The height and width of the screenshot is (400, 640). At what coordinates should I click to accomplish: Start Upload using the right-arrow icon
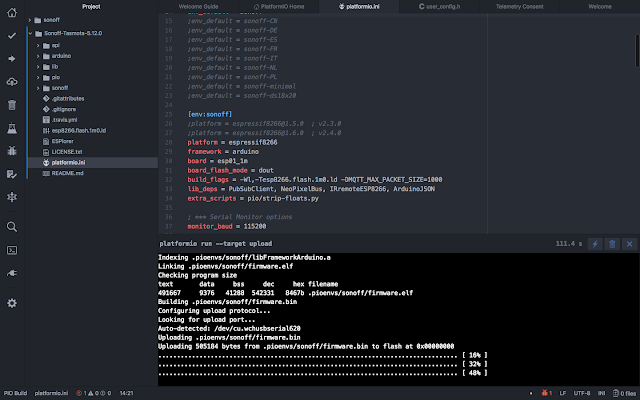click(x=12, y=59)
